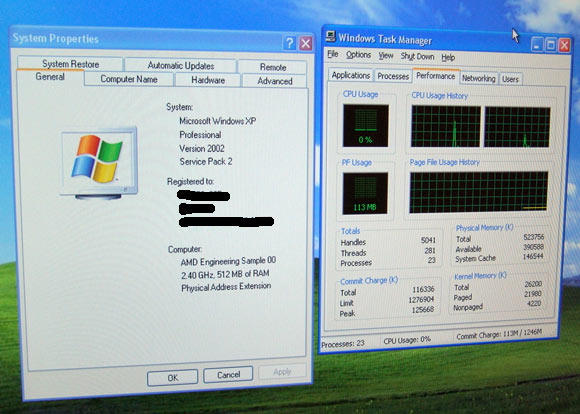Click the Windows Task Manager title bar icon
Viewport: 580px width, 414px height.
330,36
